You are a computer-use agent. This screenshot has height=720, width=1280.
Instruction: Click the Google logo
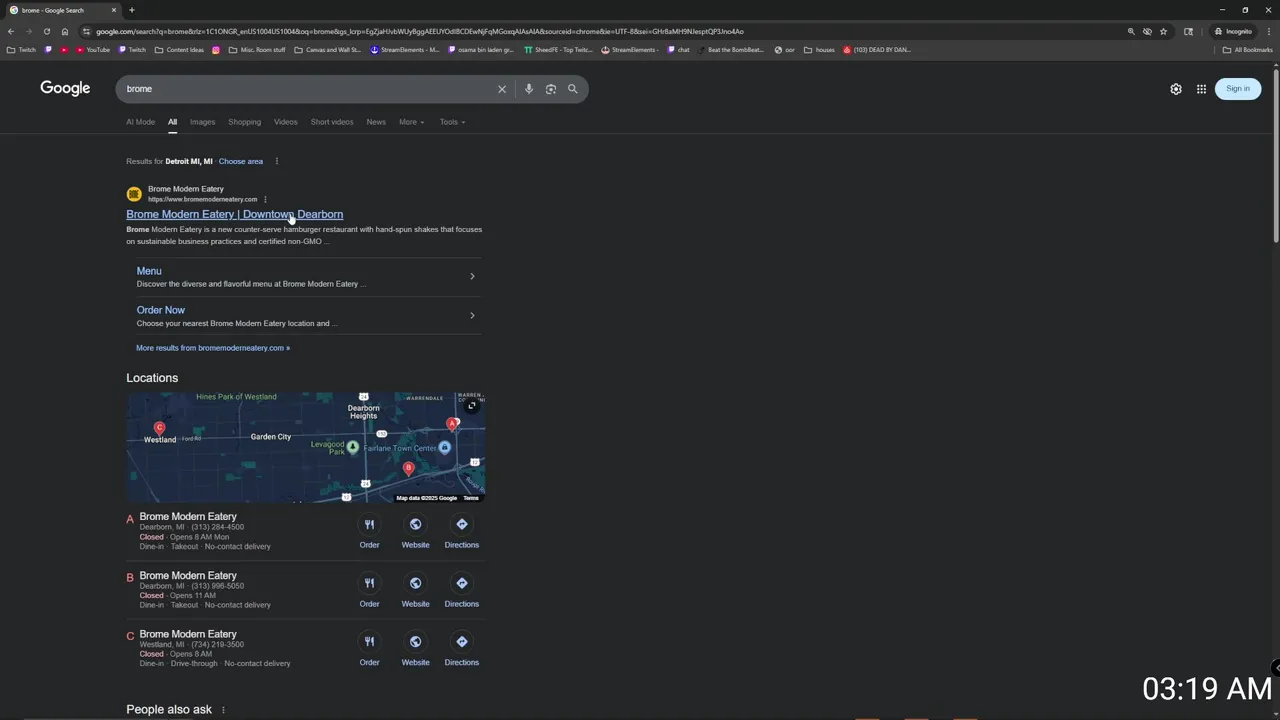pos(65,88)
